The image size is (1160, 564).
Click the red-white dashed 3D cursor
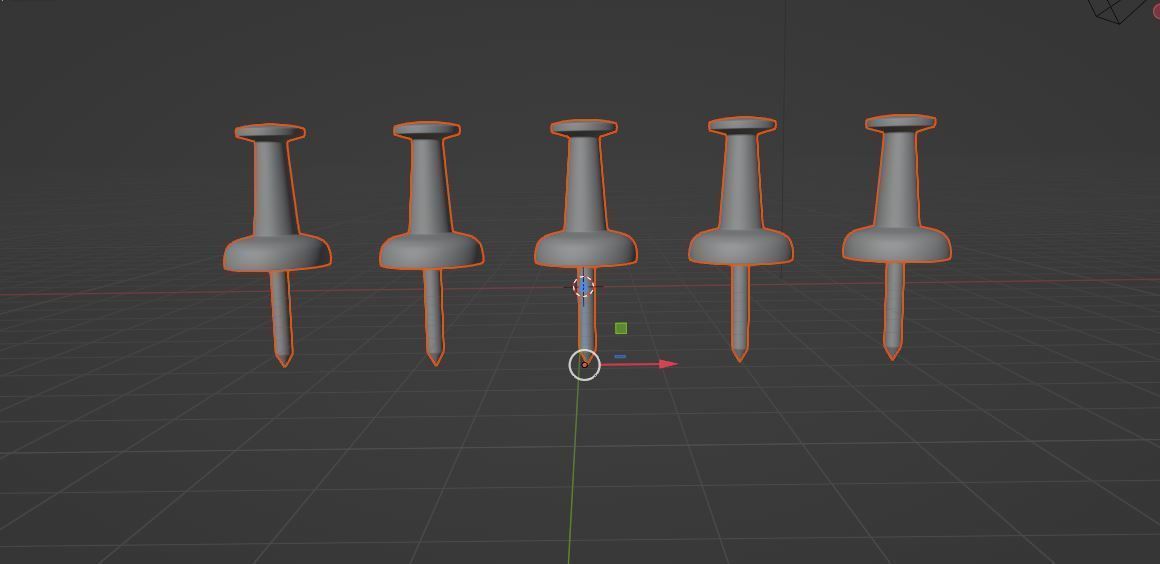pos(584,286)
